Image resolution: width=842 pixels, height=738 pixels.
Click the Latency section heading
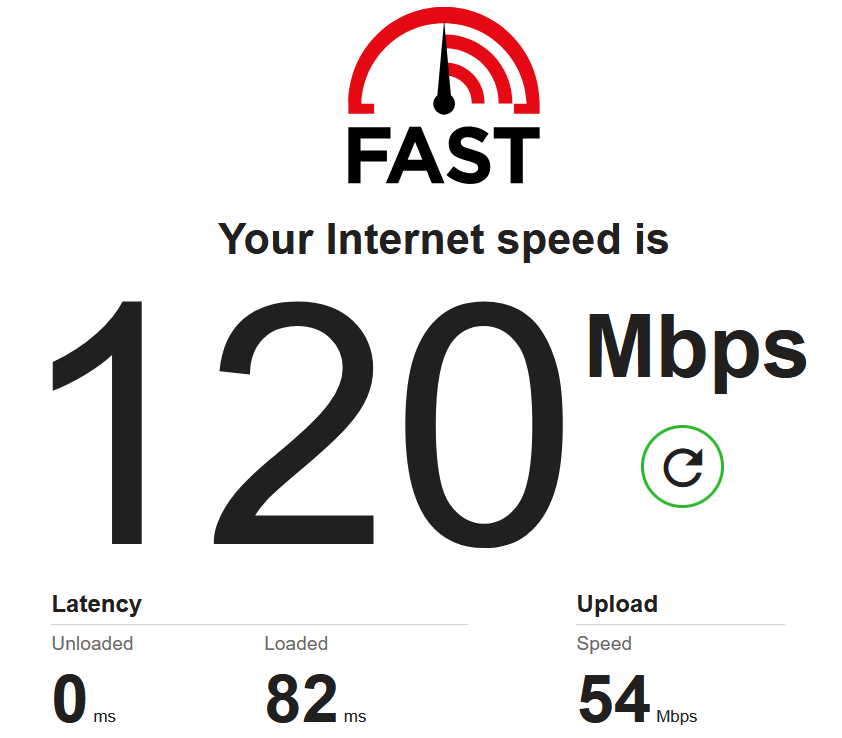pos(97,604)
